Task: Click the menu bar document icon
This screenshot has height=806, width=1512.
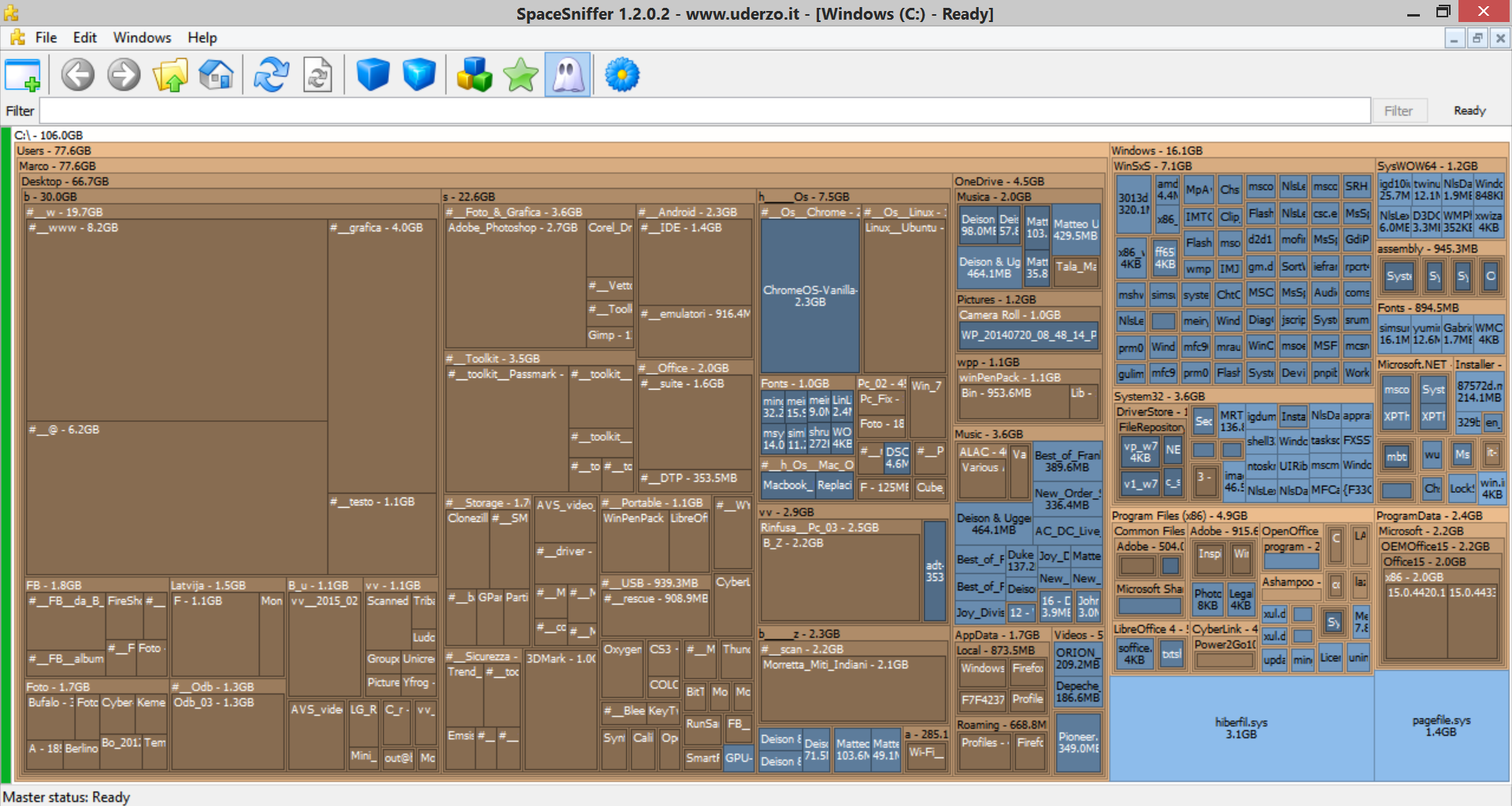Action: click(17, 37)
